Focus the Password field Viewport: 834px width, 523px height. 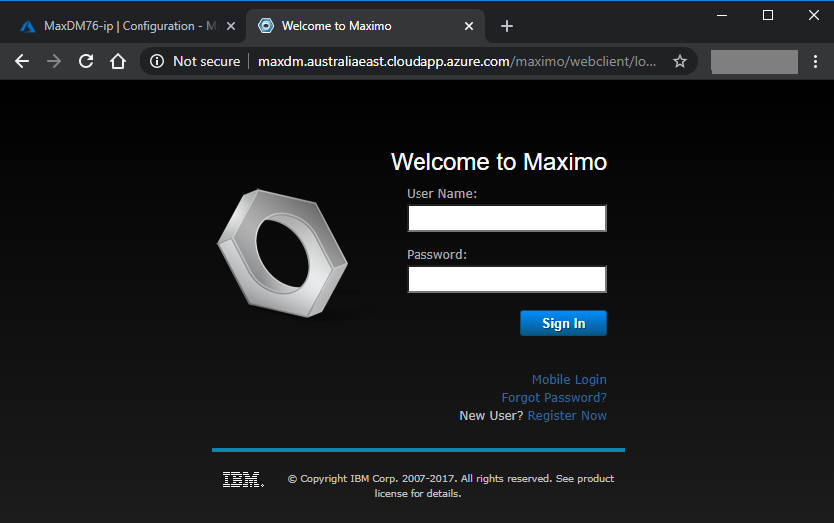507,279
